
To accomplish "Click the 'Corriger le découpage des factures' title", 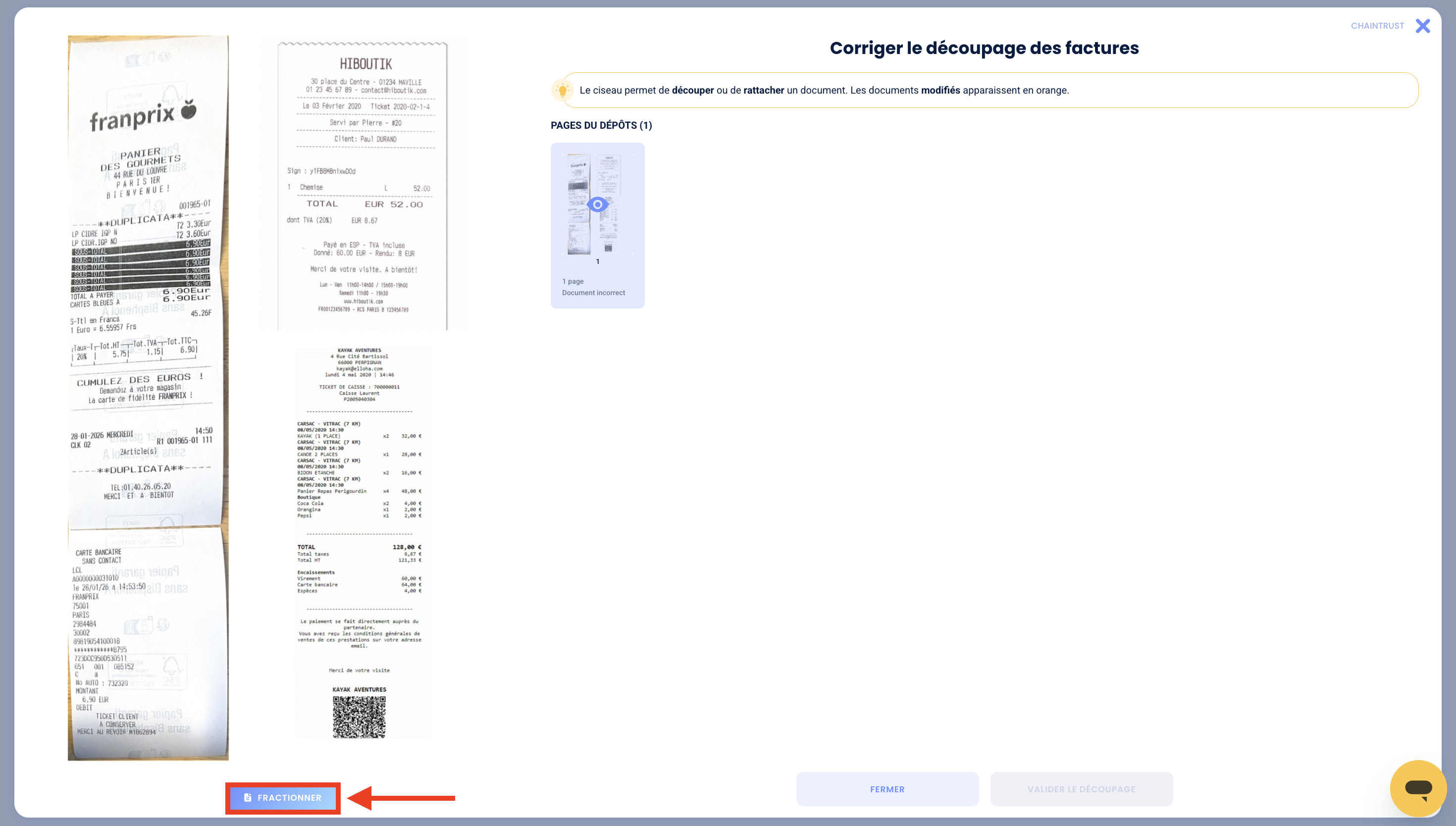I will pyautogui.click(x=984, y=48).
